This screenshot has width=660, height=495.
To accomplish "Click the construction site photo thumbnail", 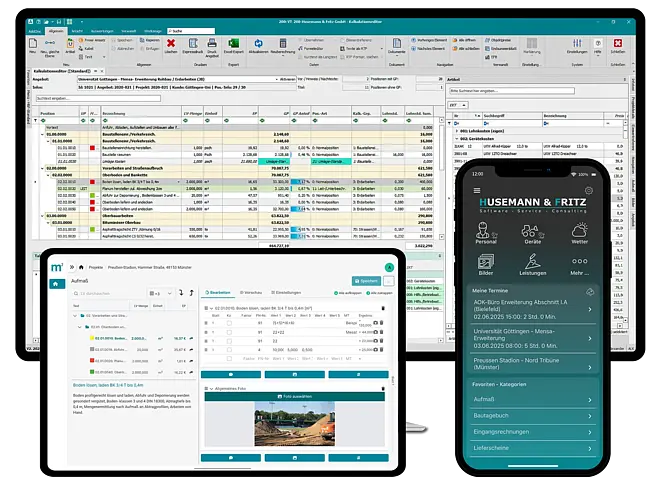I will [295, 423].
